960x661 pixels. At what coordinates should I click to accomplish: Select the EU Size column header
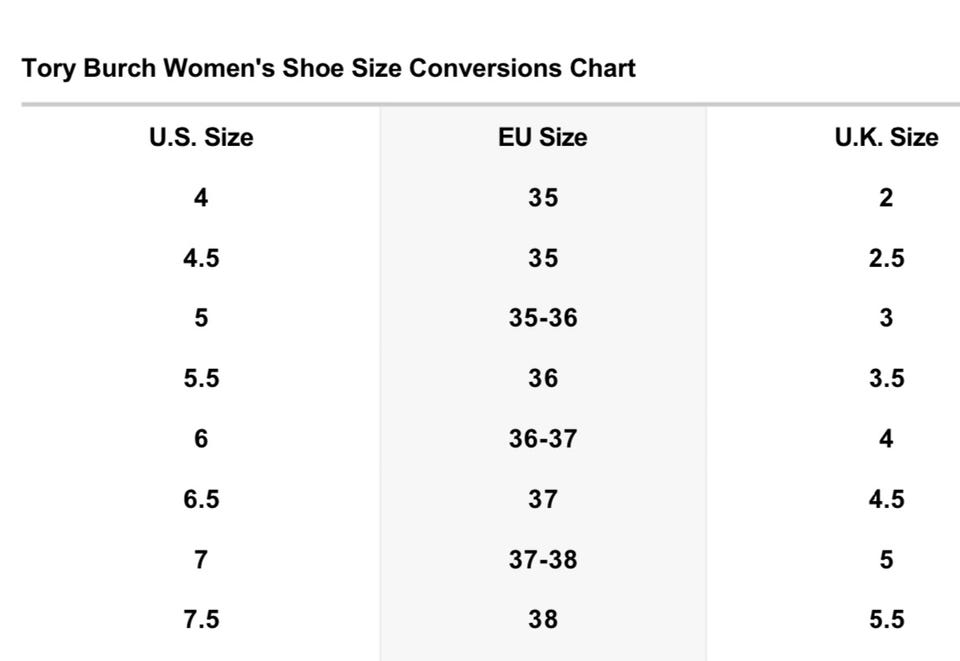click(543, 137)
